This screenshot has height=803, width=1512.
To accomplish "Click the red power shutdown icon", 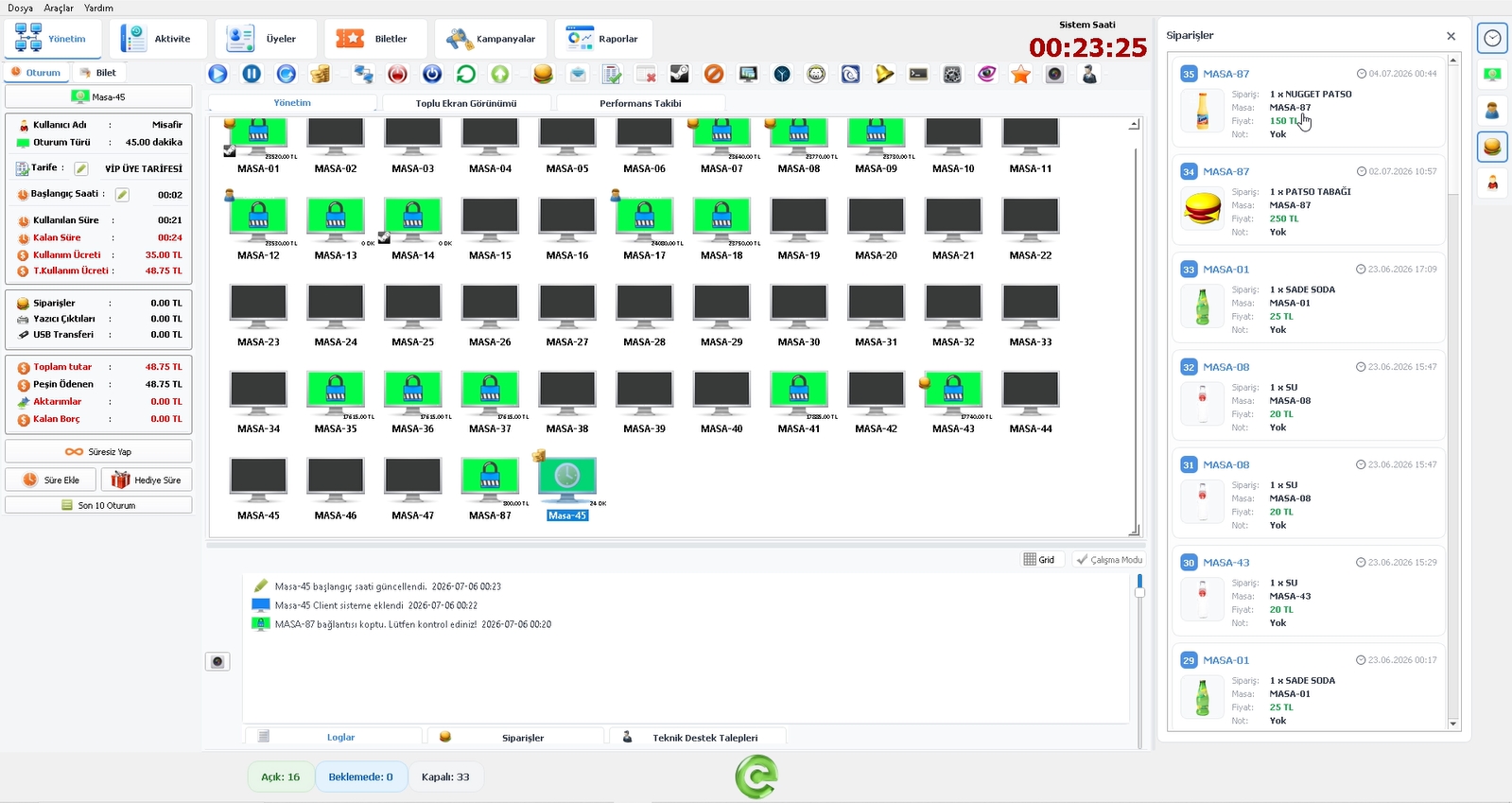I will tap(398, 74).
